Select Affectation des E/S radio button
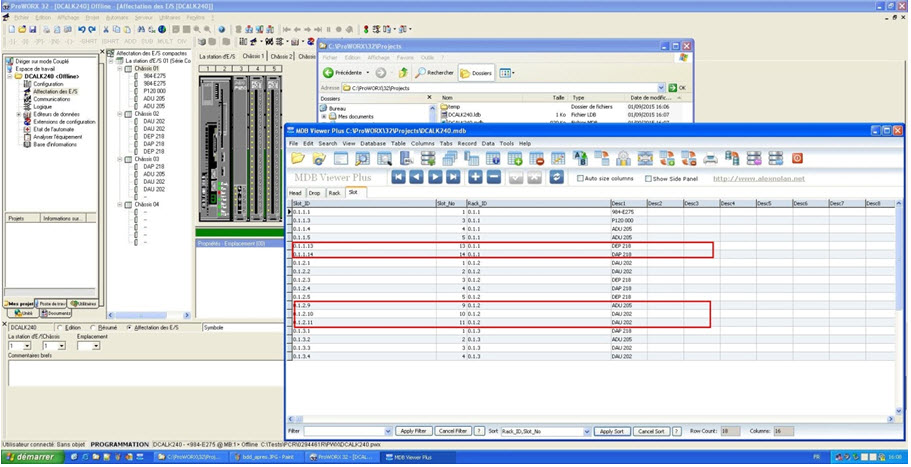The height and width of the screenshot is (467, 911). pyautogui.click(x=129, y=328)
